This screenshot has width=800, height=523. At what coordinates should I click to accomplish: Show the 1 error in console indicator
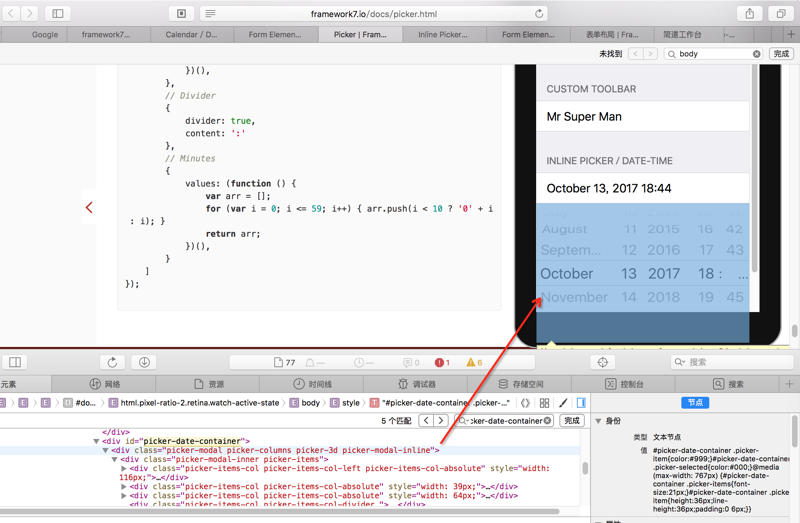(442, 362)
